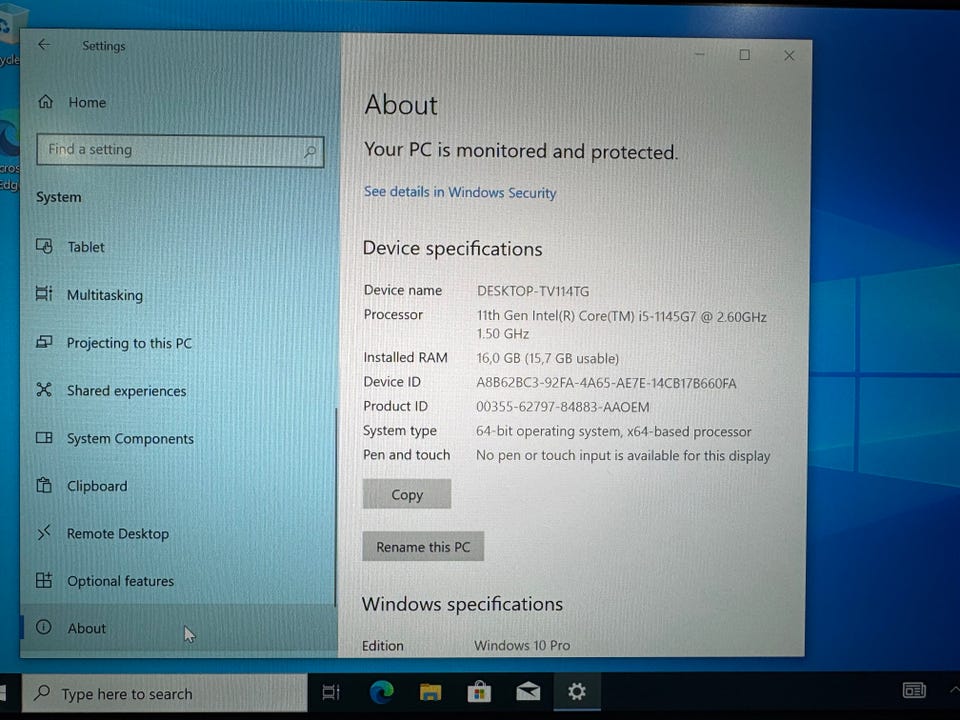
Task: Click the sidebar vertical scrollbar
Action: (336, 507)
